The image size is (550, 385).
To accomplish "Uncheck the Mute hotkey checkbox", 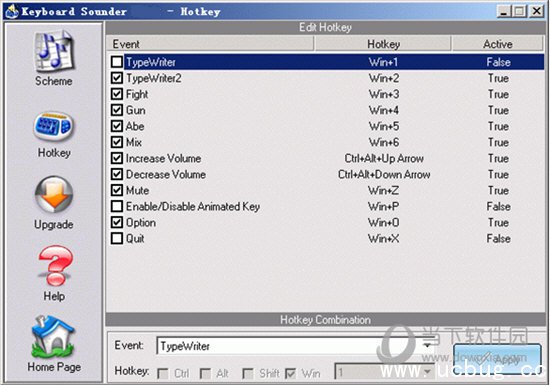I will pyautogui.click(x=116, y=190).
